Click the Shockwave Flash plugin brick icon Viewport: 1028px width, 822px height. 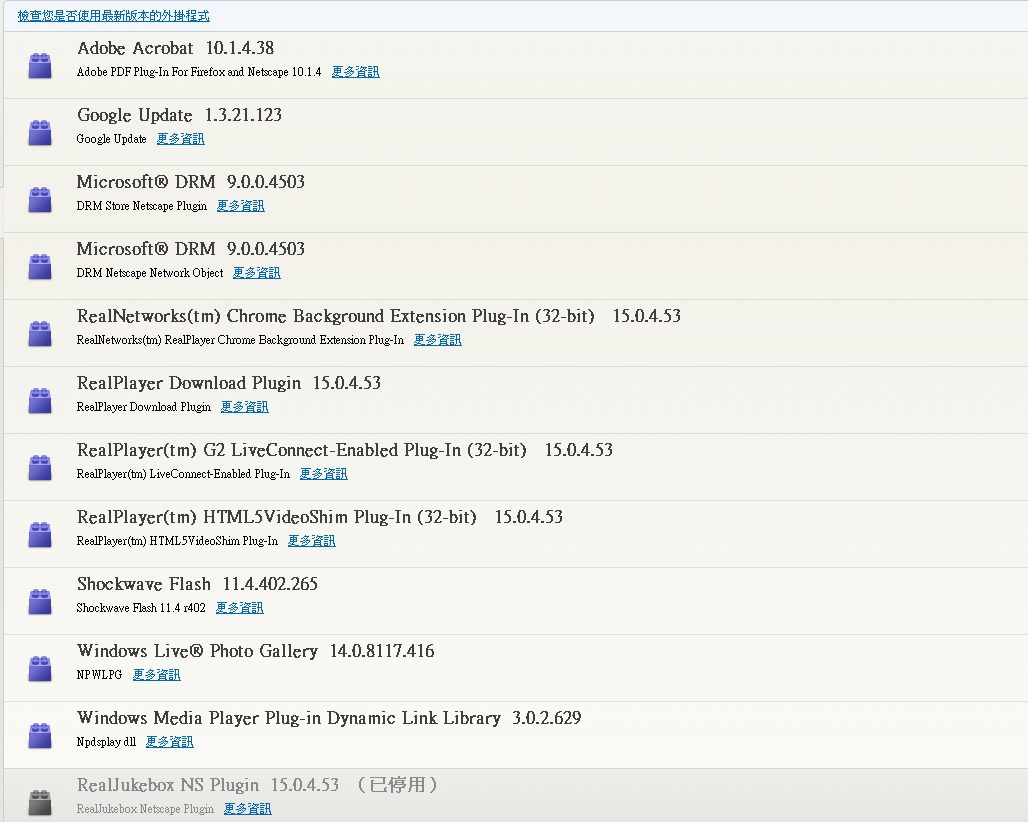click(40, 602)
